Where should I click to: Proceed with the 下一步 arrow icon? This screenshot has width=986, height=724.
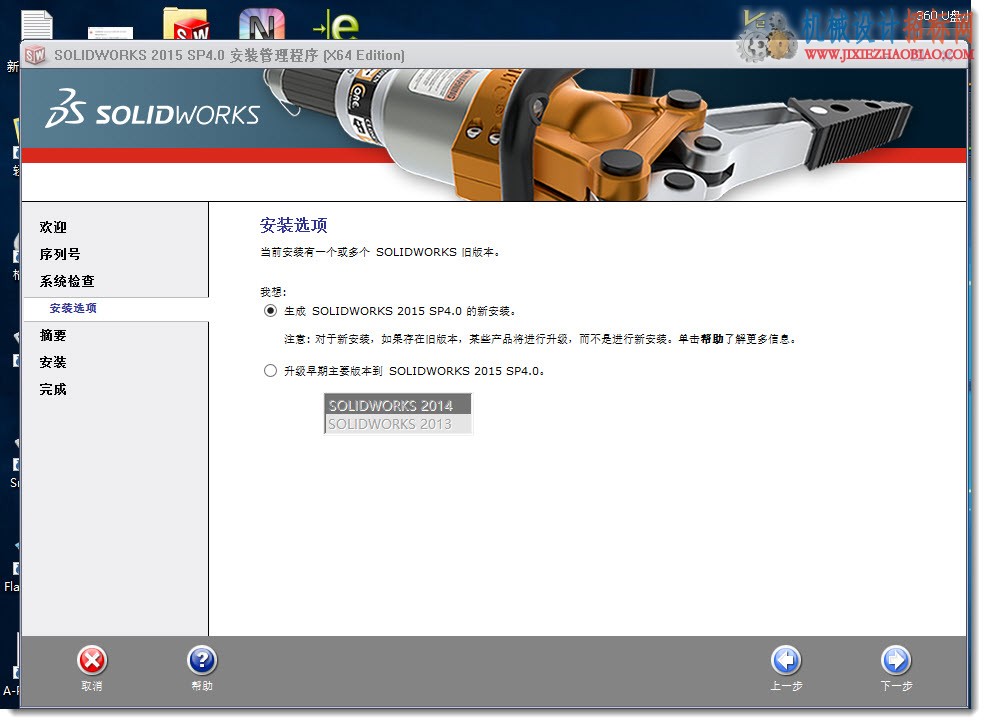(896, 660)
